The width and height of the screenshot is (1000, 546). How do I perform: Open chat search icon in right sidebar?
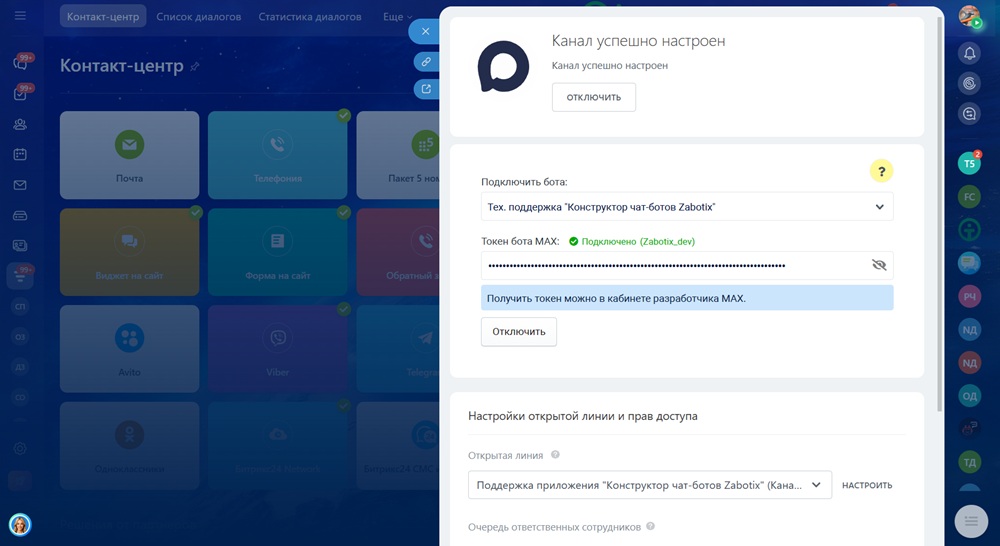click(x=969, y=114)
